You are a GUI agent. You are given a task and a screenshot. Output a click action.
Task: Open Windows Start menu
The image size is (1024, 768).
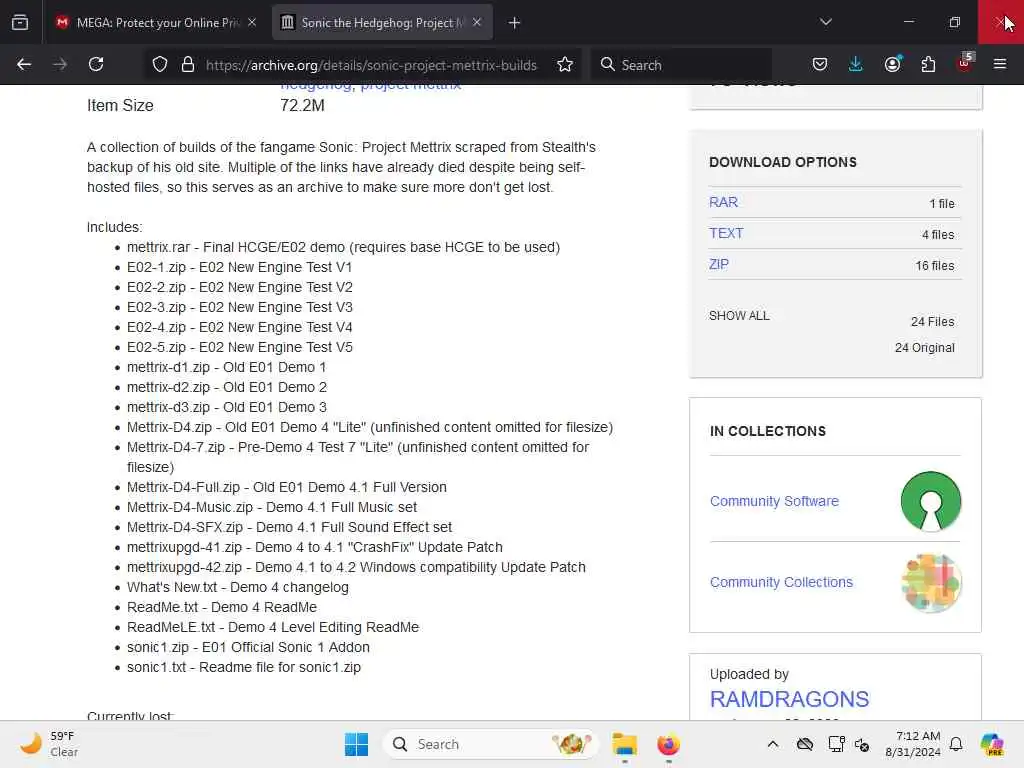click(x=357, y=744)
